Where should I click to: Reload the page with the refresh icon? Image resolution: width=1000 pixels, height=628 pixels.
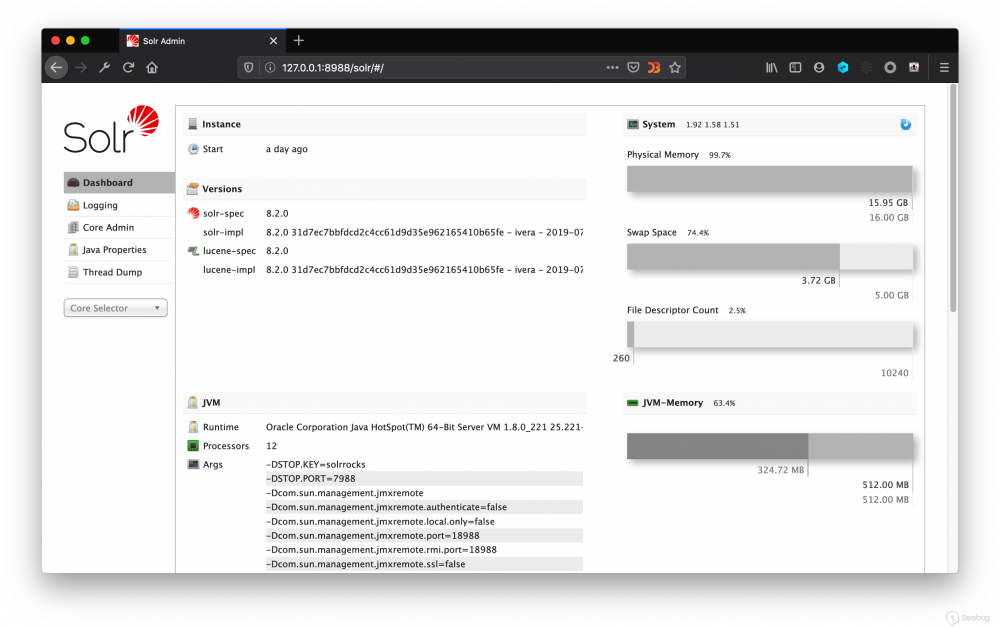(129, 67)
